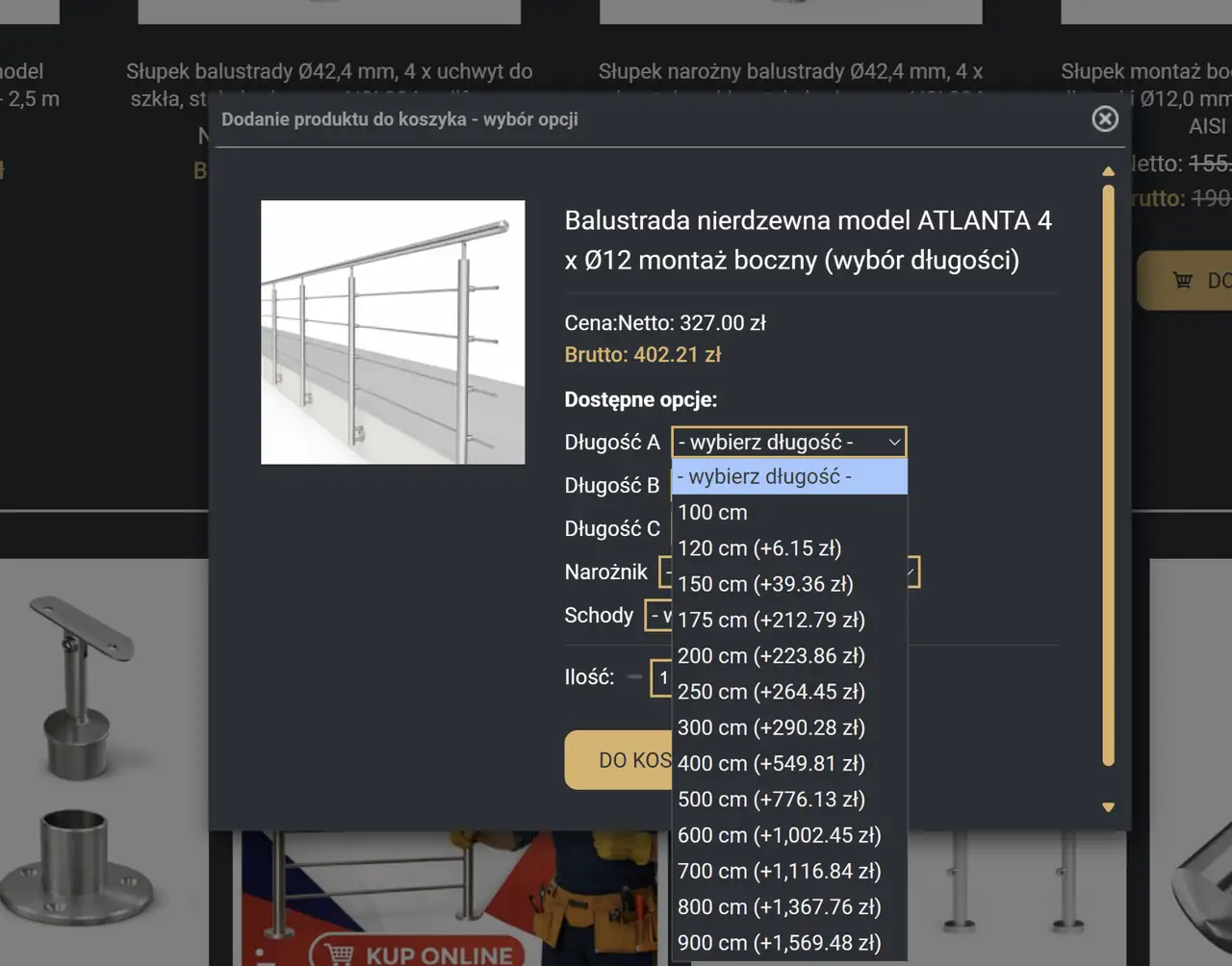Choose 150 cm (+39.36 zł) option
This screenshot has height=966, width=1232.
tap(789, 584)
